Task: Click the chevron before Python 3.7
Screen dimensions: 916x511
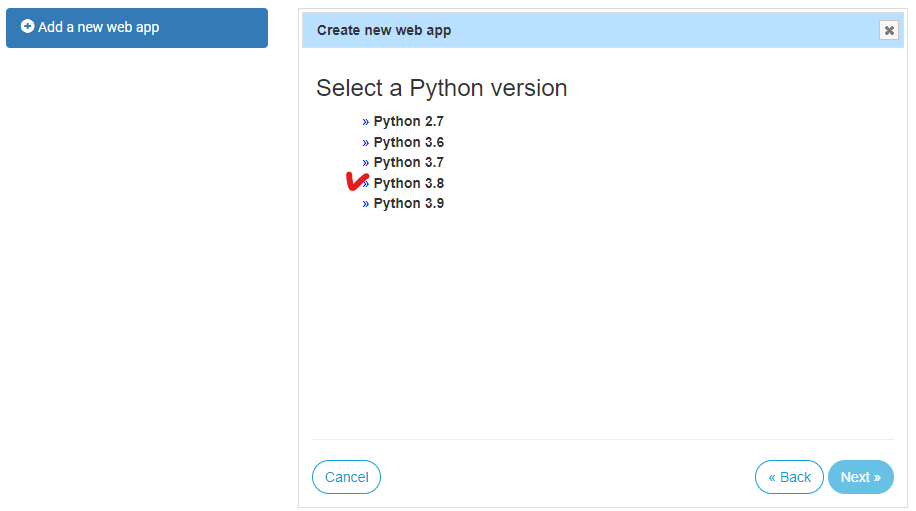Action: 366,163
